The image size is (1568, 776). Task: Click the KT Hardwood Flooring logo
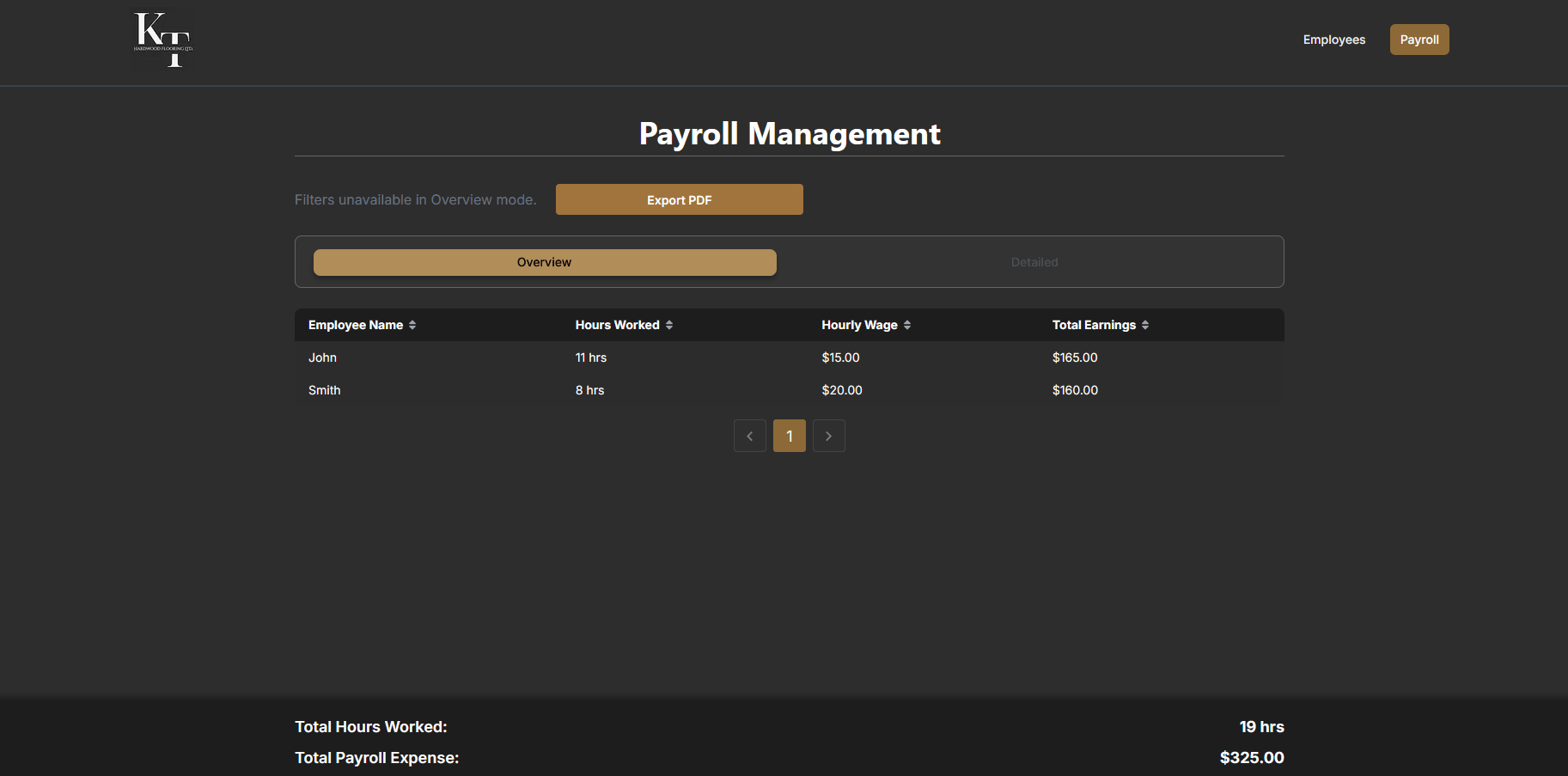coord(163,40)
